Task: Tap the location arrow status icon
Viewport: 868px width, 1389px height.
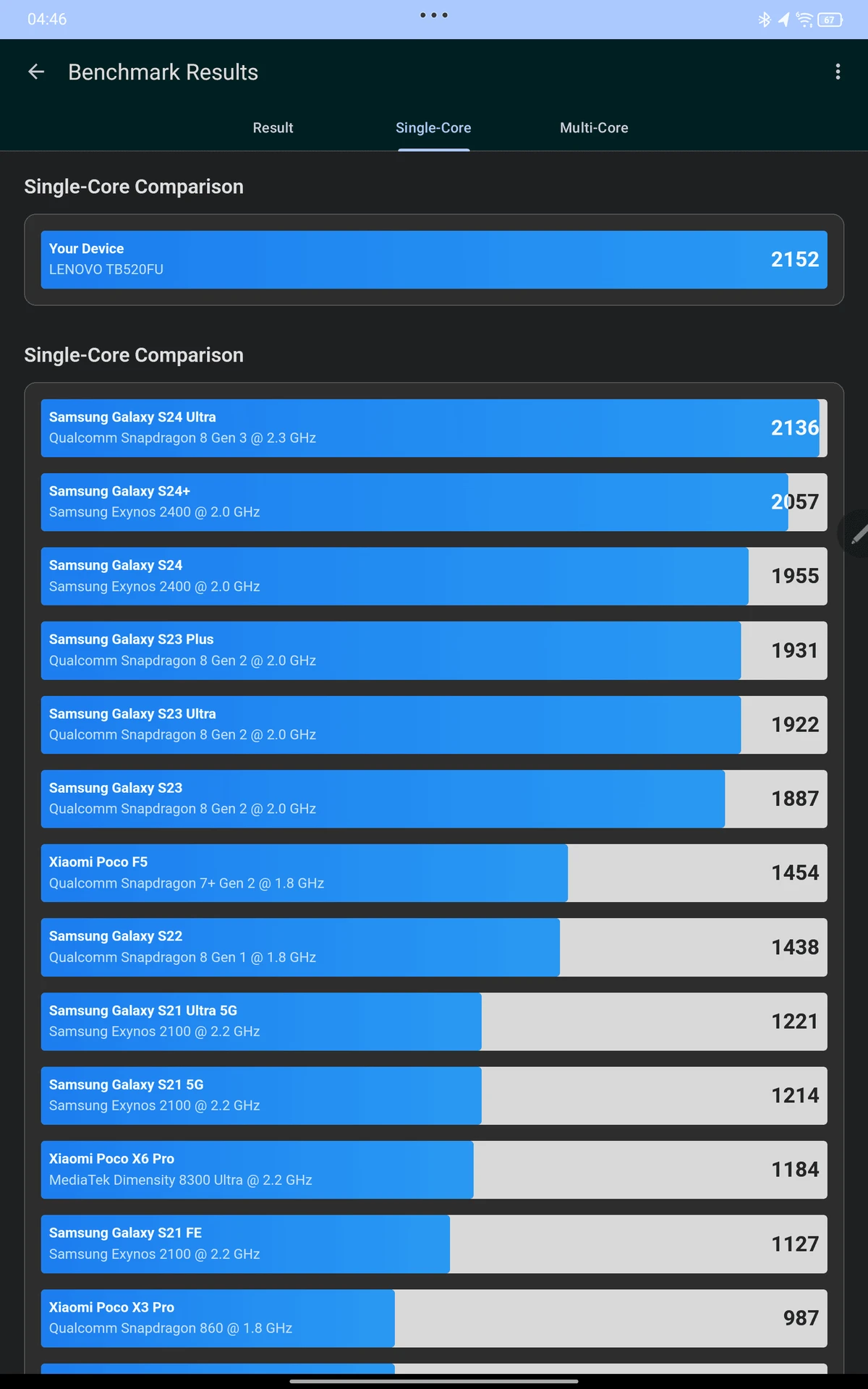Action: pyautogui.click(x=783, y=20)
